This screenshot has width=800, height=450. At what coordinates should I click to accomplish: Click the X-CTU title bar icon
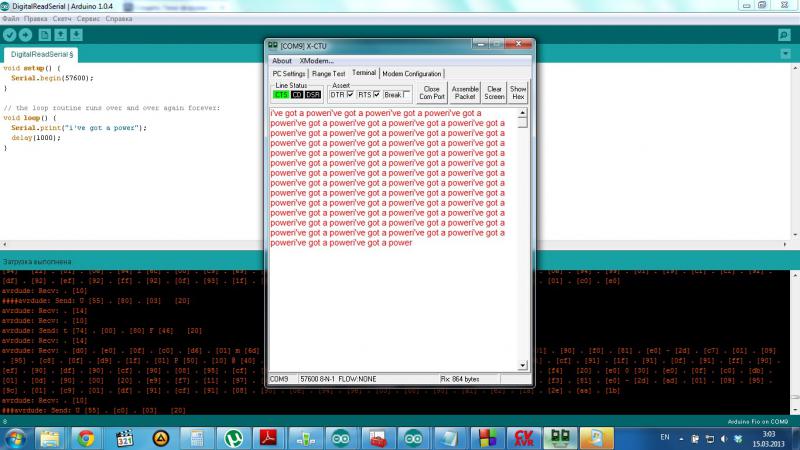[273, 45]
